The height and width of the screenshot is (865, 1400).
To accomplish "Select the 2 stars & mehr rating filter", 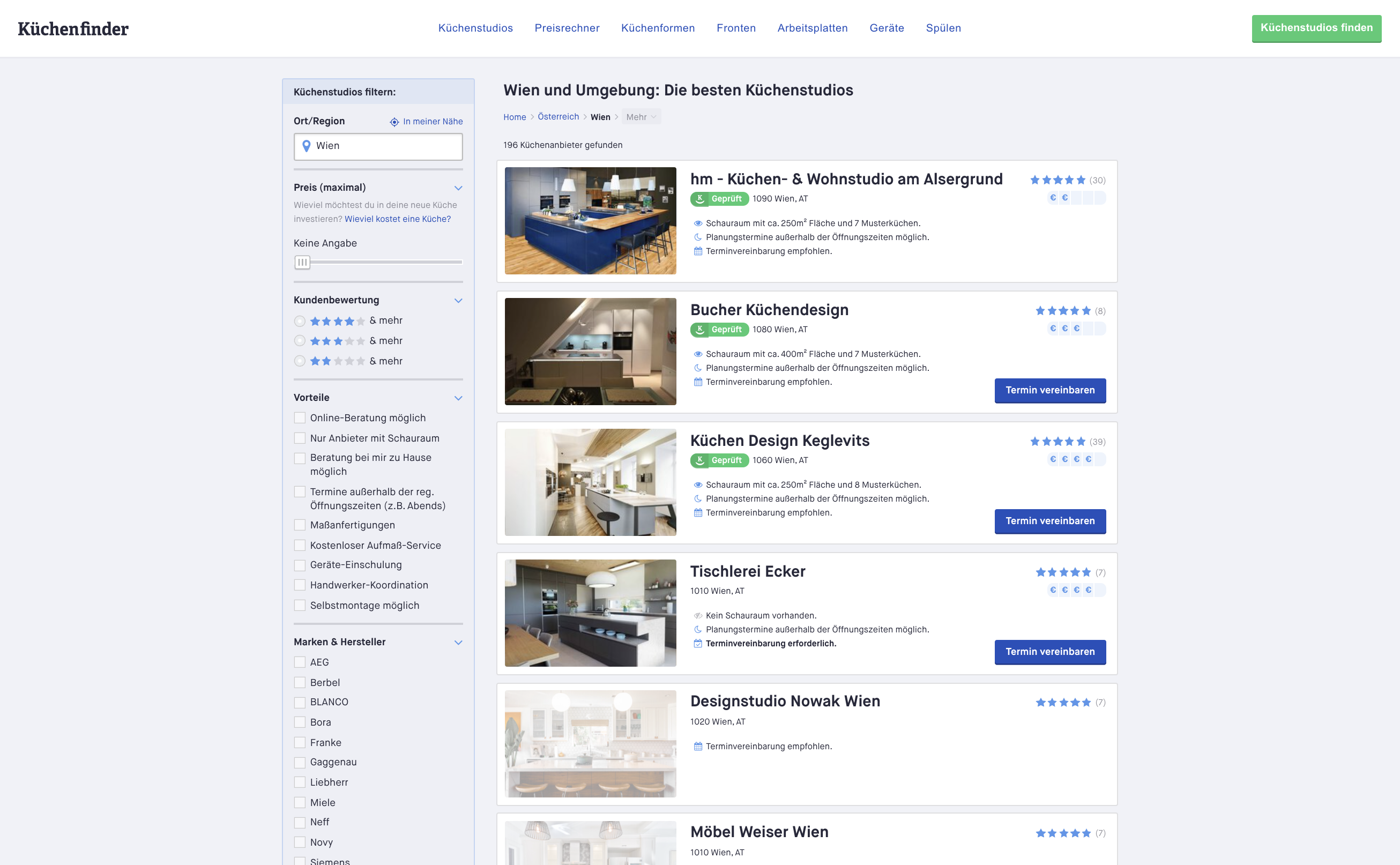I will (x=299, y=361).
